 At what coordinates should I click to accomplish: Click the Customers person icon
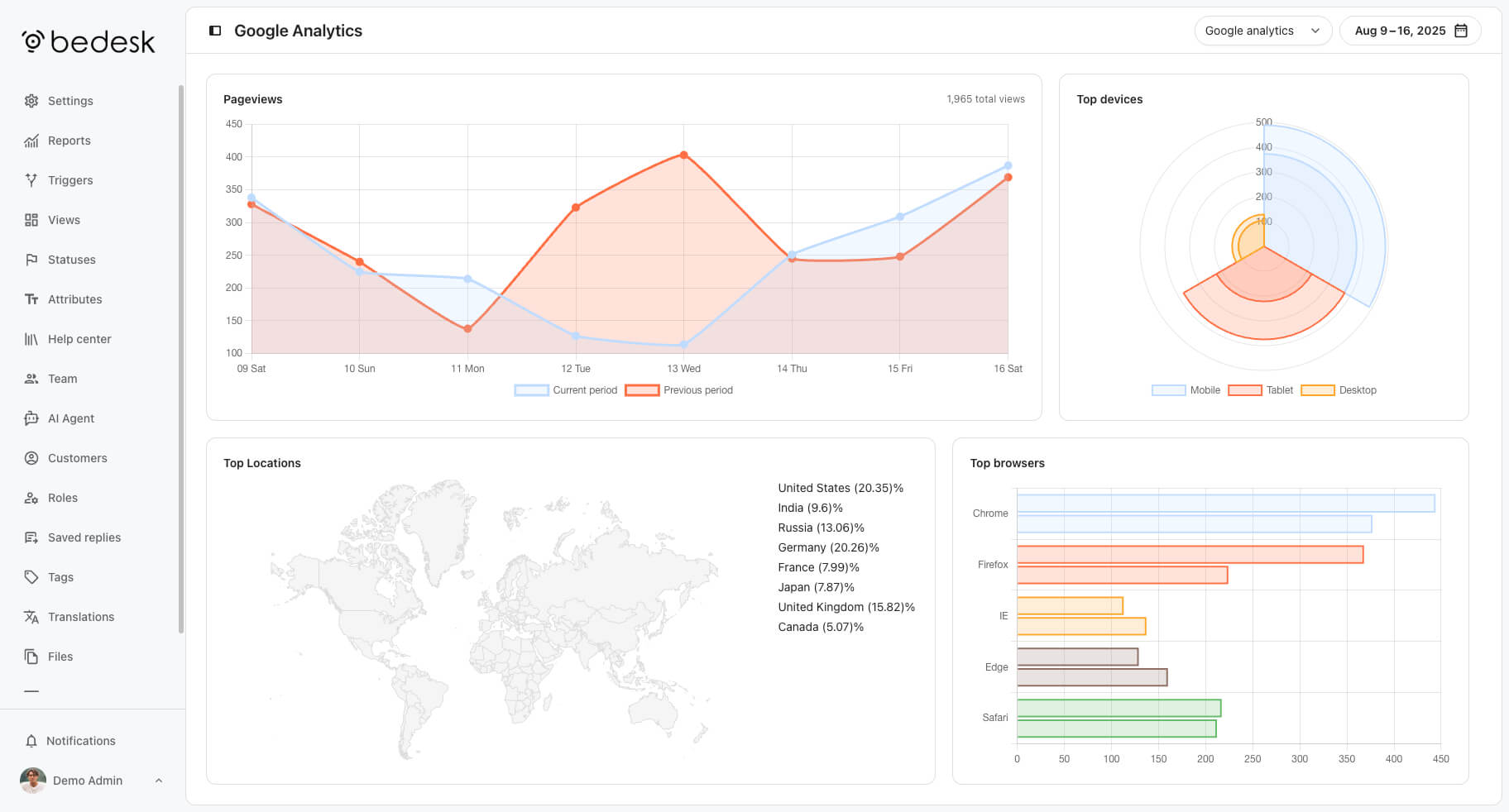click(x=31, y=458)
